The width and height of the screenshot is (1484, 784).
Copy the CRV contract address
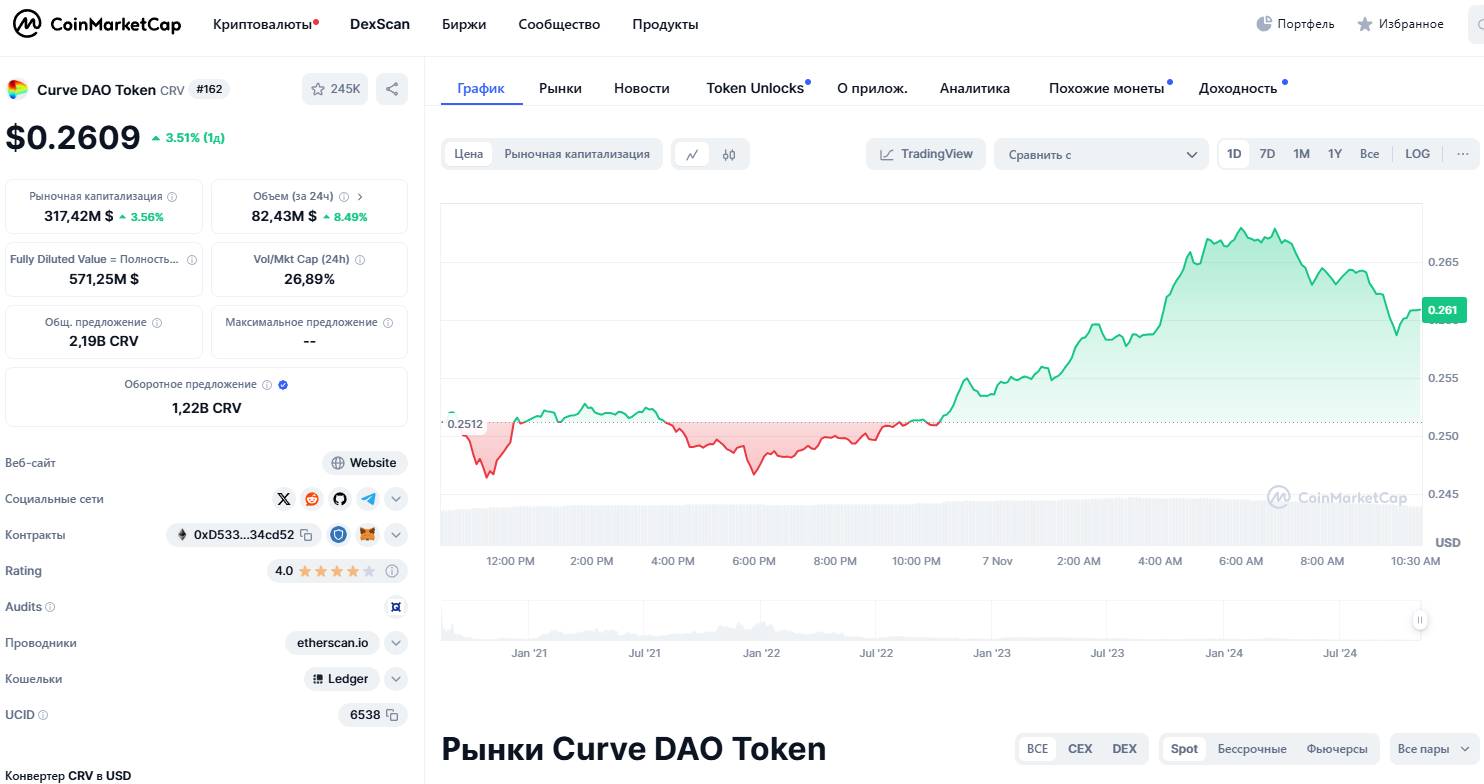(306, 534)
